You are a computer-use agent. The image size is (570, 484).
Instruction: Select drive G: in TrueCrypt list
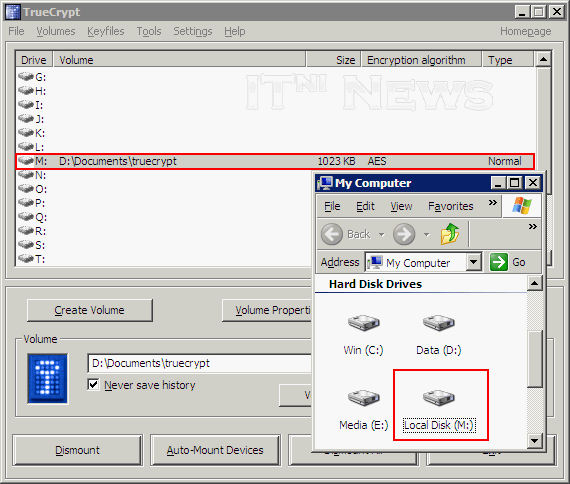[x=32, y=77]
